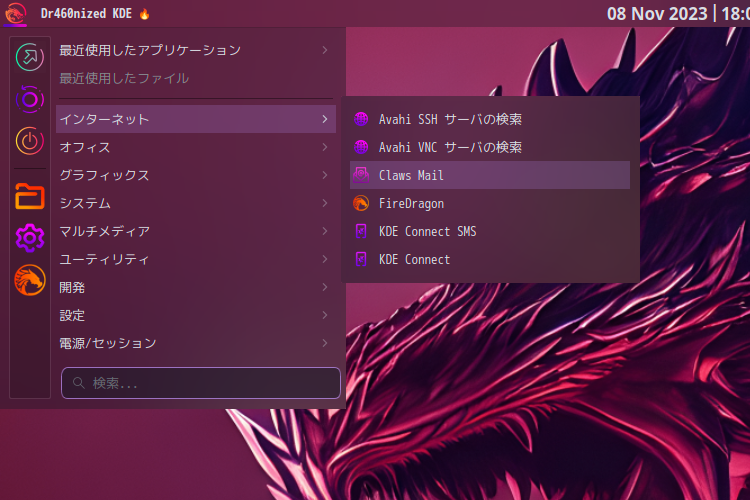Click the search magnifier icon
Viewport: 750px width, 500px height.
point(78,383)
